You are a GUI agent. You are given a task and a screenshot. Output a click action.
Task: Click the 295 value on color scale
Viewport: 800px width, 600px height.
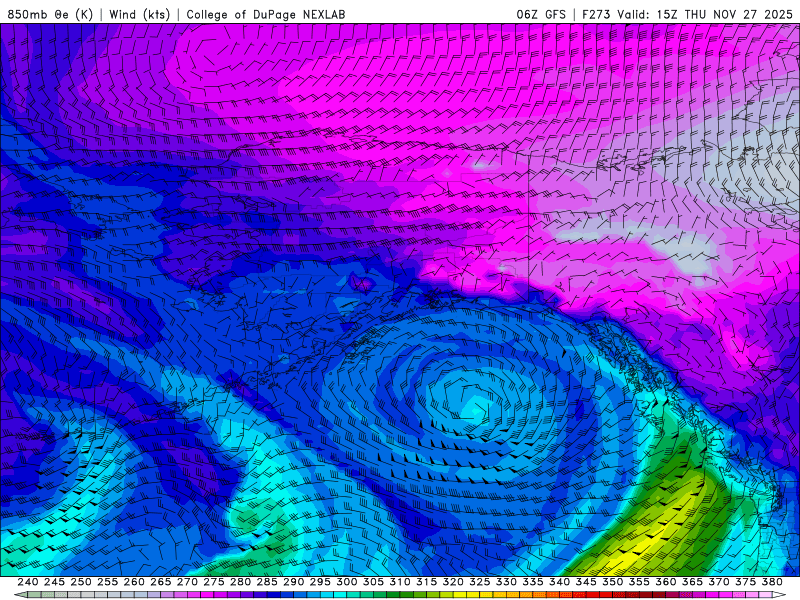320,582
